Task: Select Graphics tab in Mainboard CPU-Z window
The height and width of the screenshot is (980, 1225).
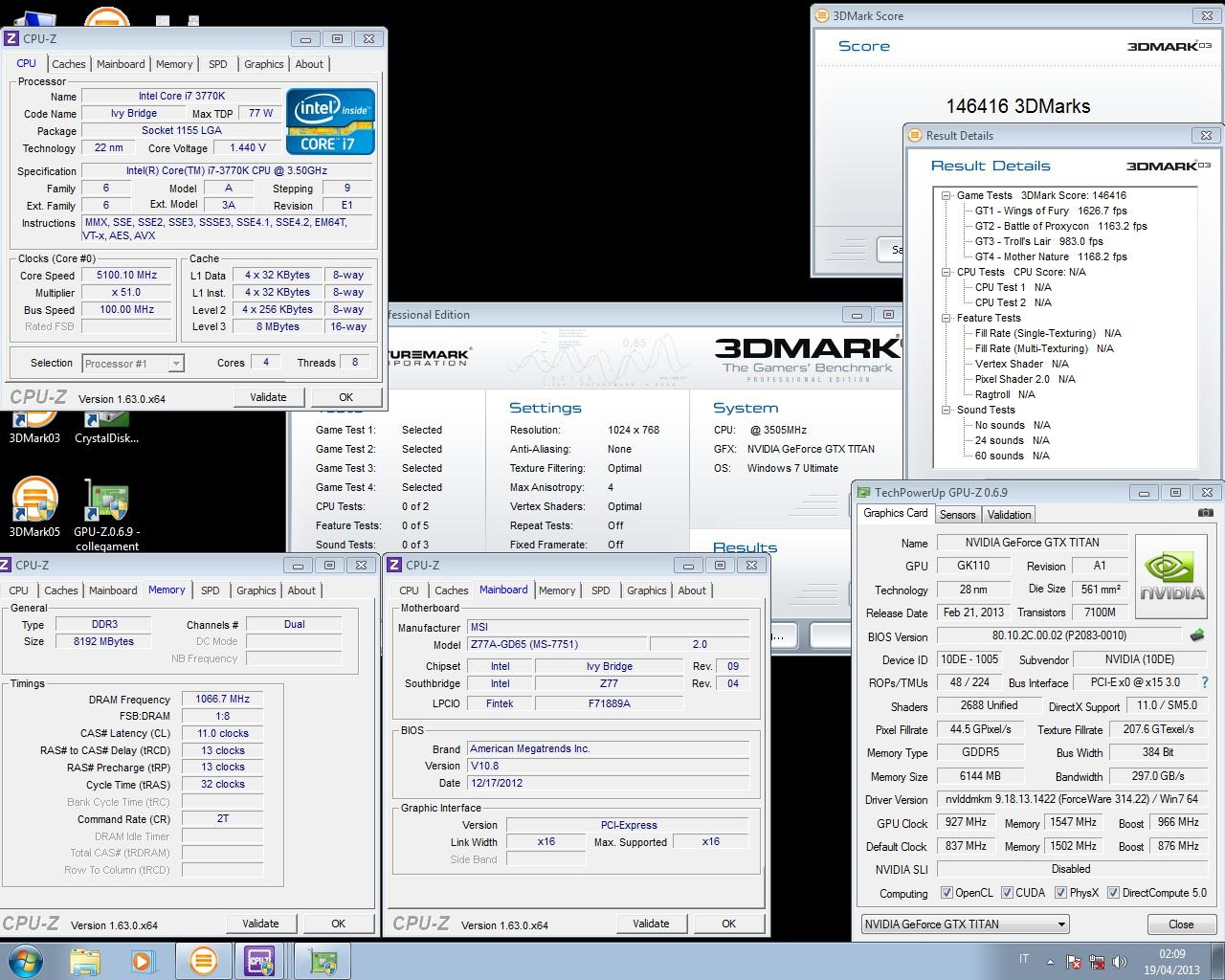Action: 647,590
